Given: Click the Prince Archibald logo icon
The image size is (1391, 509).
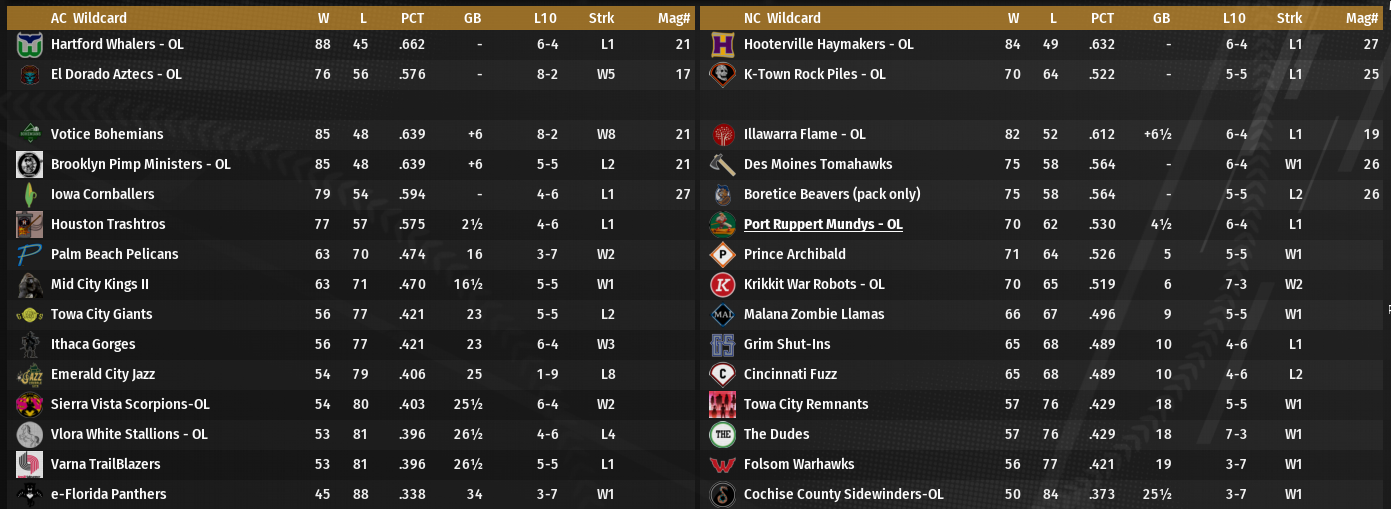Looking at the screenshot, I should [x=722, y=255].
